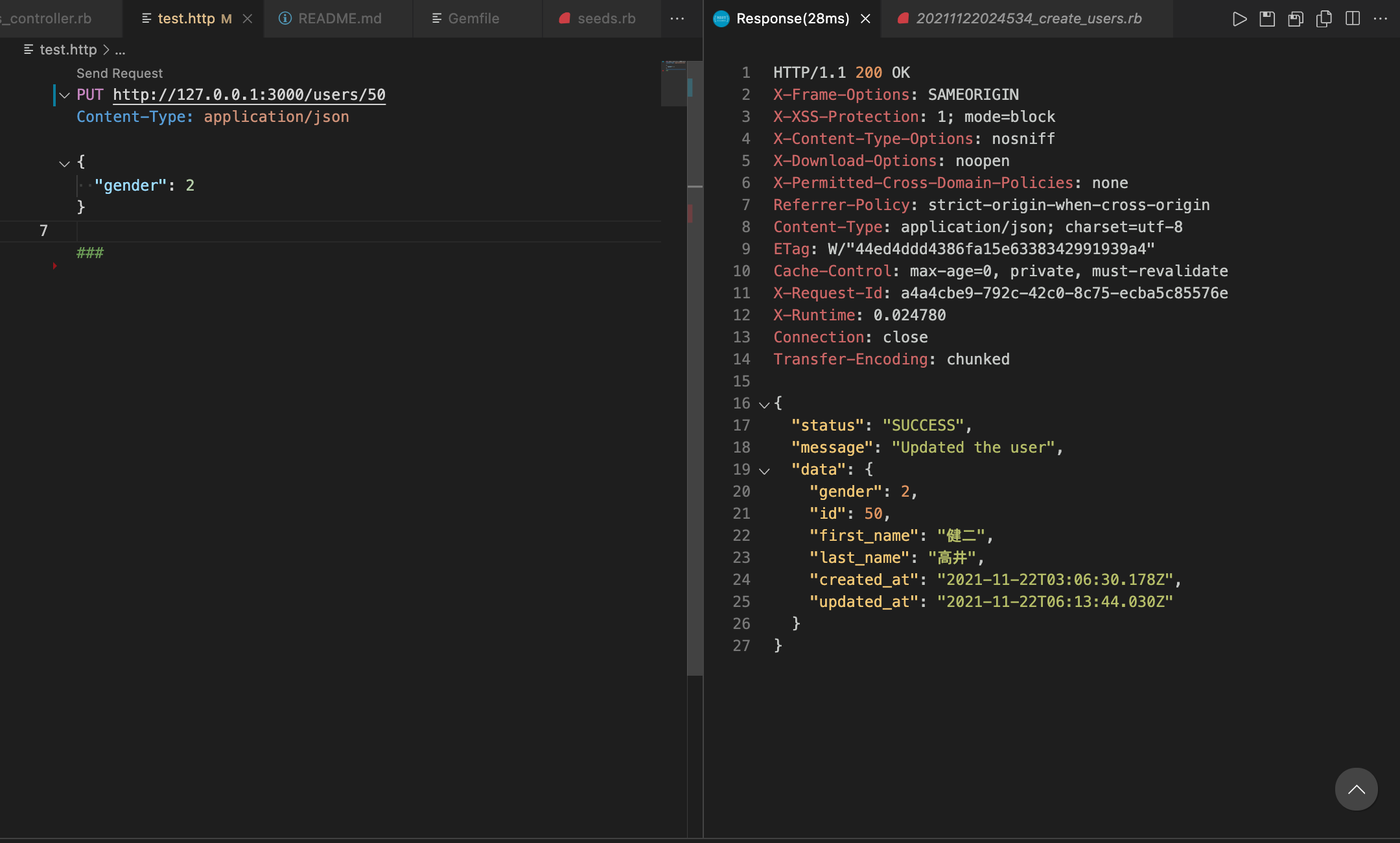Viewport: 1400px width, 843px height.
Task: Click the test.http breadcrumb label
Action: (67, 49)
